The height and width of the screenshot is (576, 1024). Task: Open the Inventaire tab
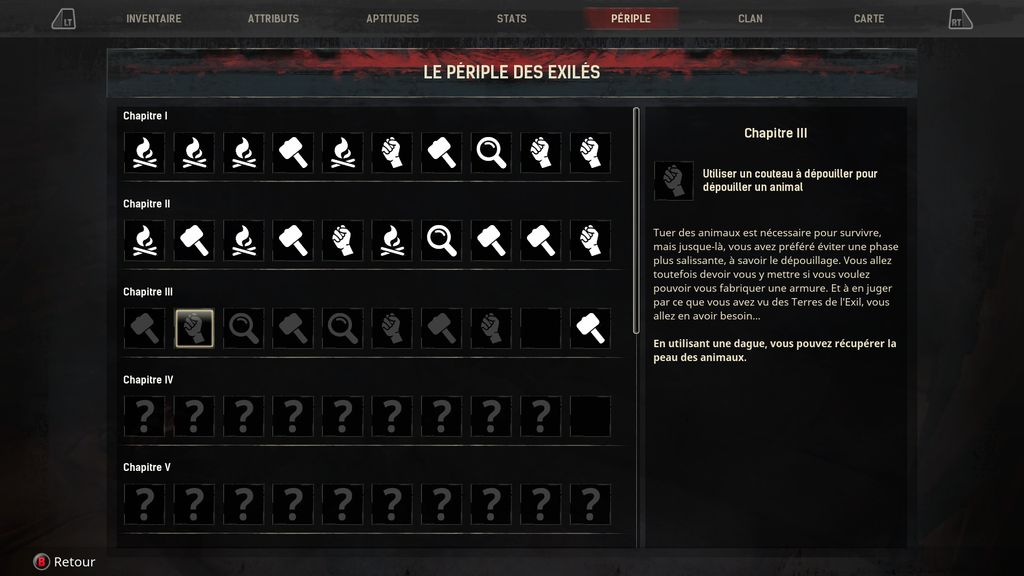(153, 18)
